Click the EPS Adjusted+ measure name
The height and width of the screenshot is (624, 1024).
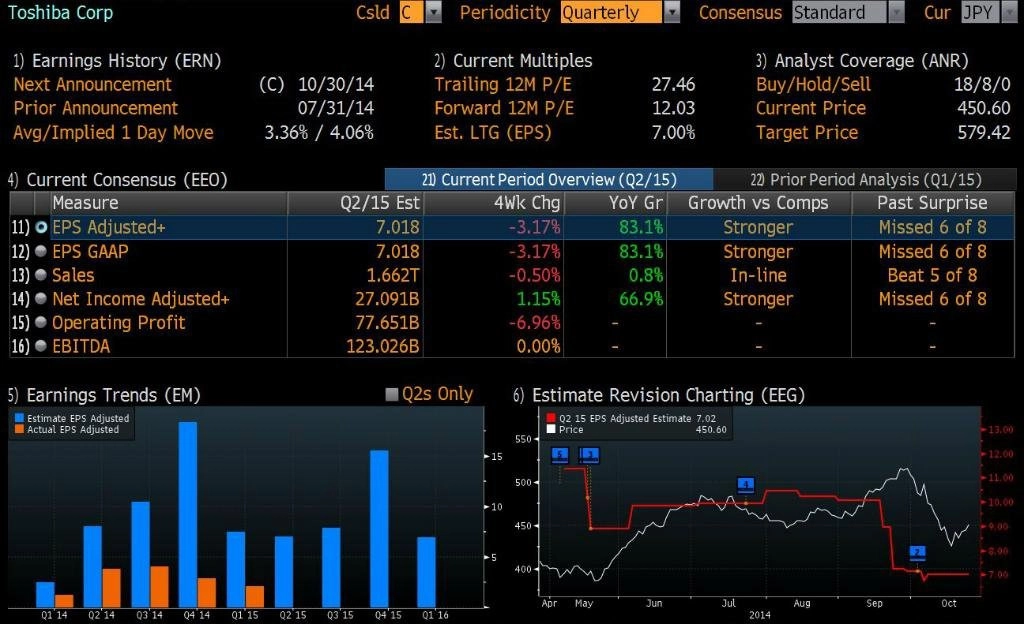[x=108, y=227]
